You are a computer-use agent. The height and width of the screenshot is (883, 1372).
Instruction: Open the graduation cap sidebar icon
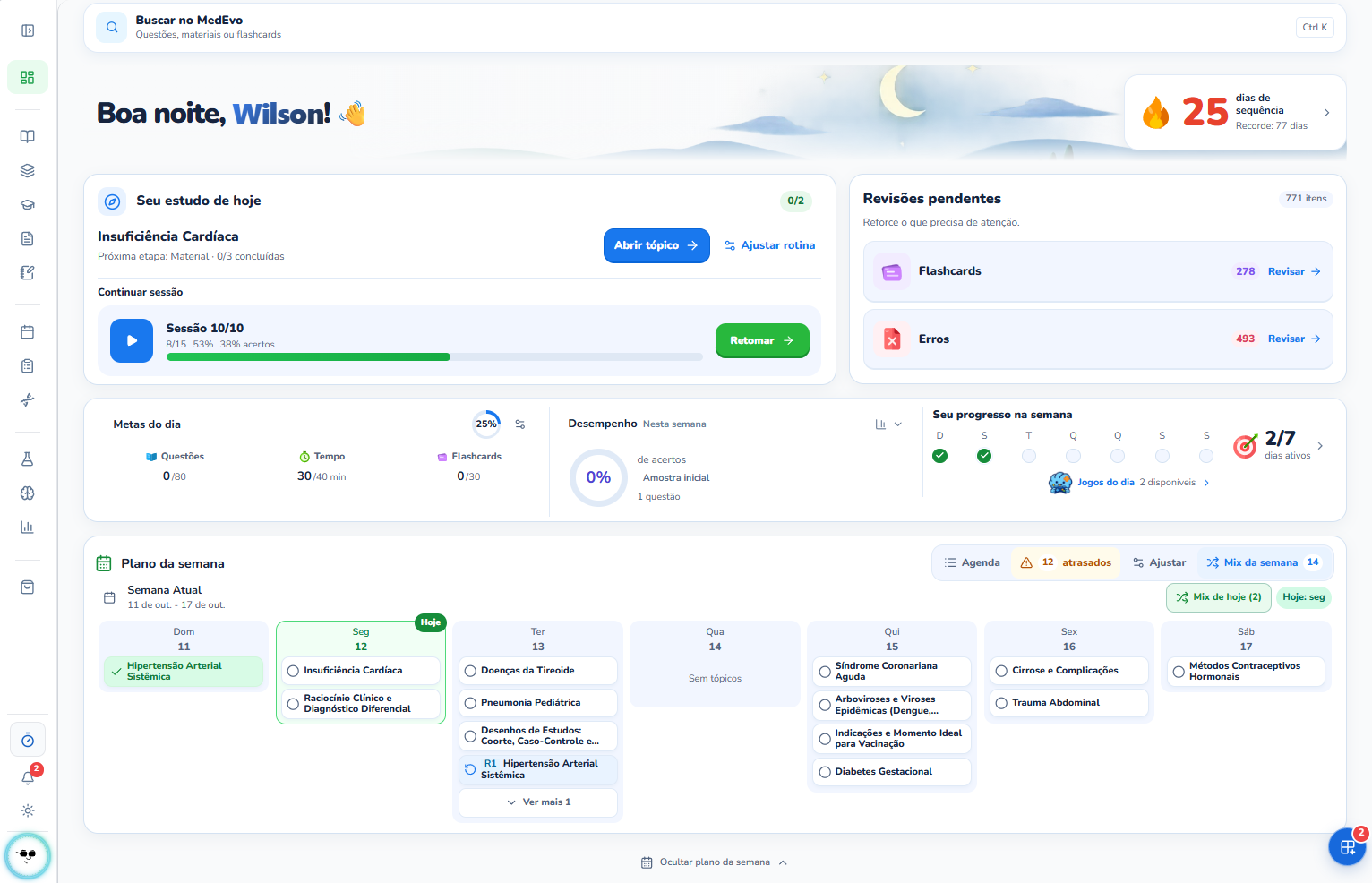28,205
